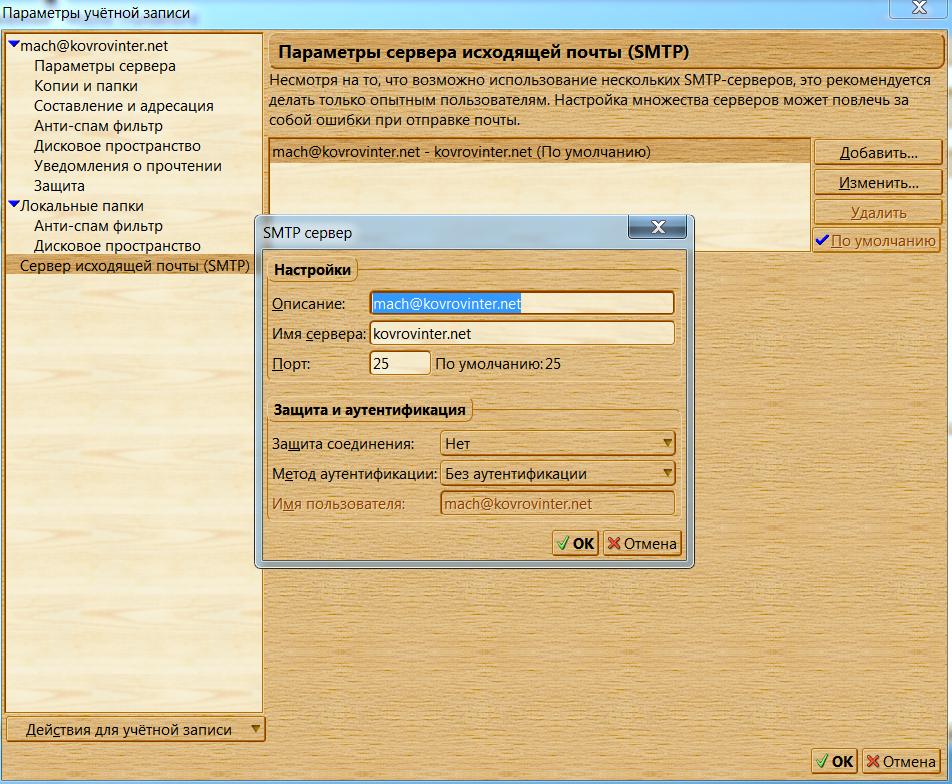This screenshot has width=952, height=784.
Task: Click the Описание text field
Action: (x=521, y=303)
